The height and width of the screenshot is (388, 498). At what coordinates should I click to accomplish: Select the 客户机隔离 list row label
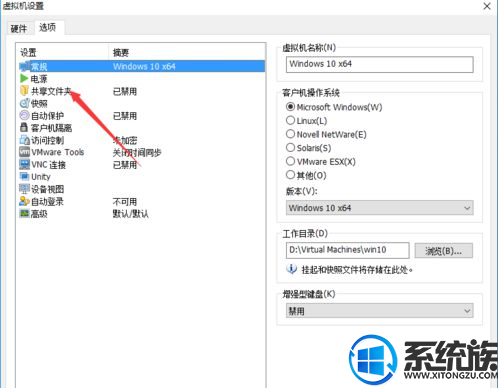pyautogui.click(x=51, y=128)
